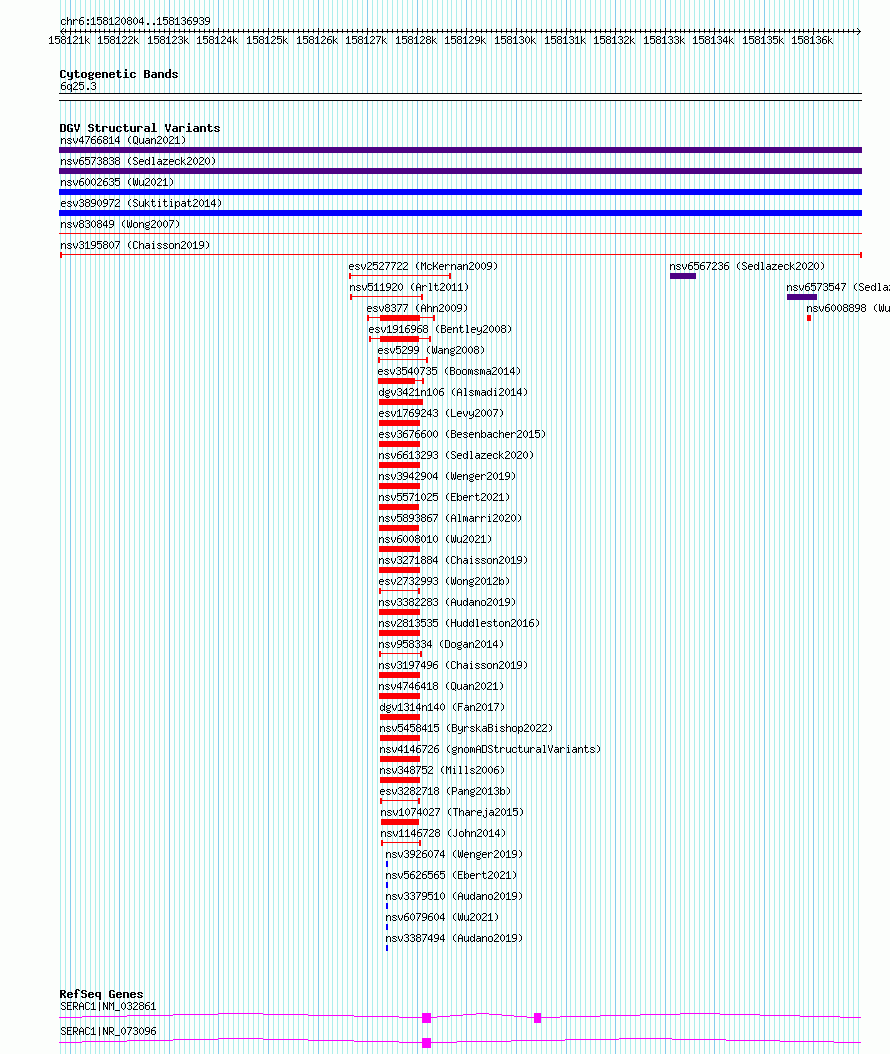The width and height of the screenshot is (890, 1054).
Task: Click the blue bar under esv3890972 (Suktitipat2014)
Action: (460, 213)
